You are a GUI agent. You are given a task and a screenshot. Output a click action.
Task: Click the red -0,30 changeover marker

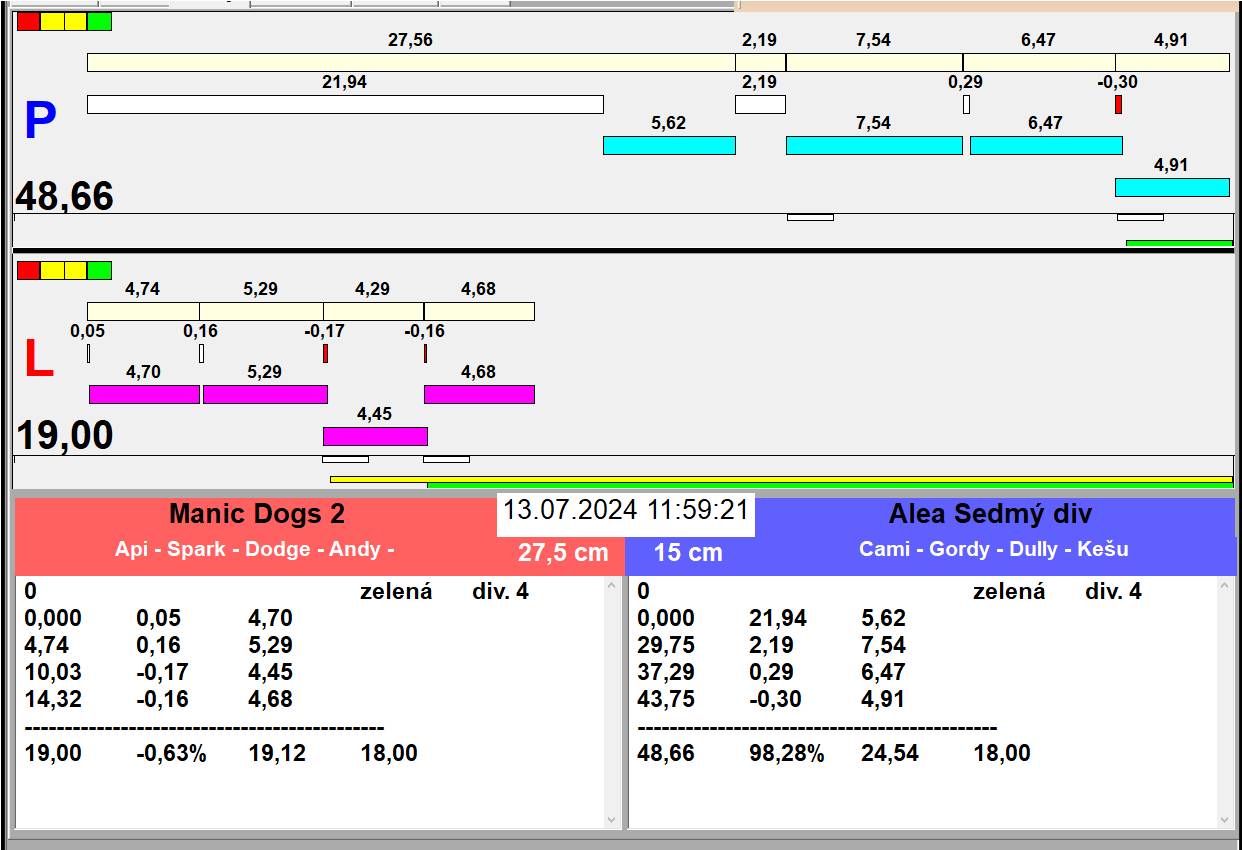[1118, 104]
